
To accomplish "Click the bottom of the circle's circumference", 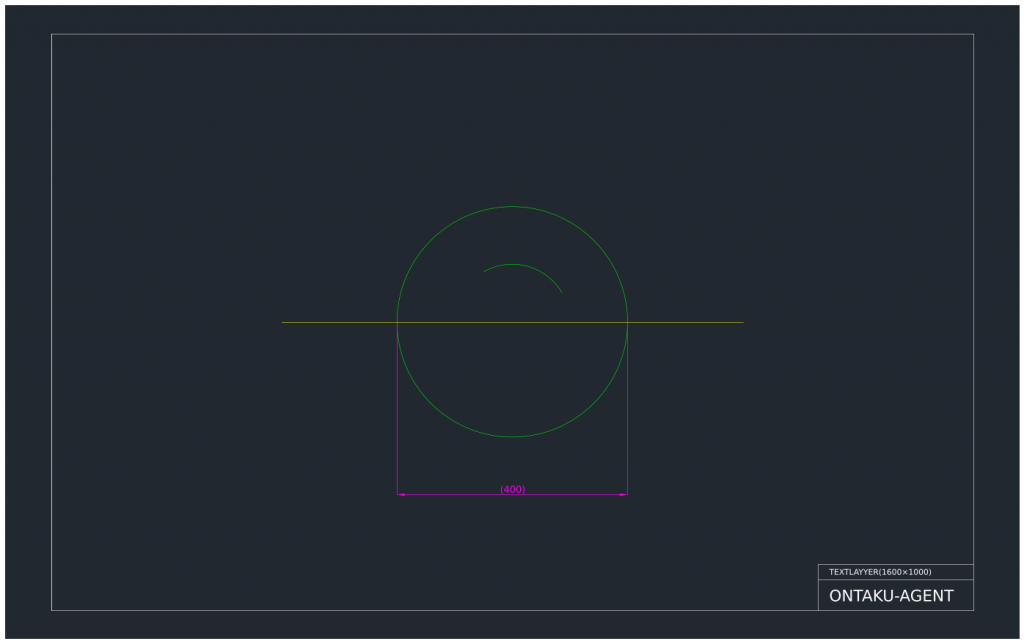I will coord(512,437).
